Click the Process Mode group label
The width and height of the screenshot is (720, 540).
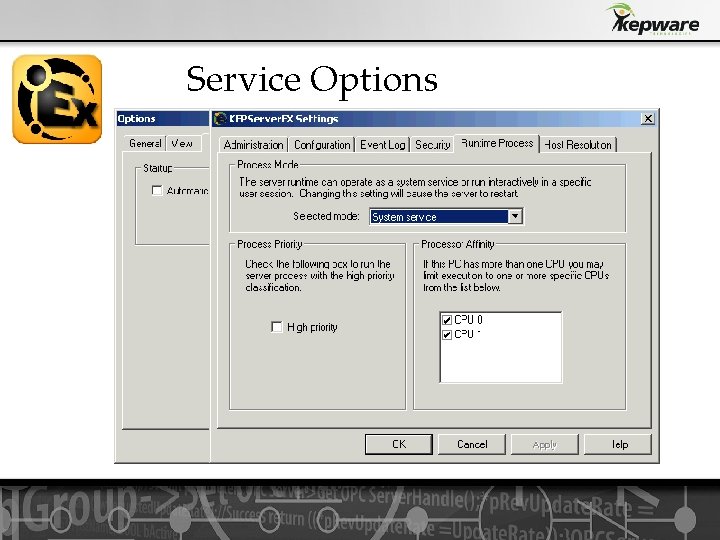pos(268,164)
